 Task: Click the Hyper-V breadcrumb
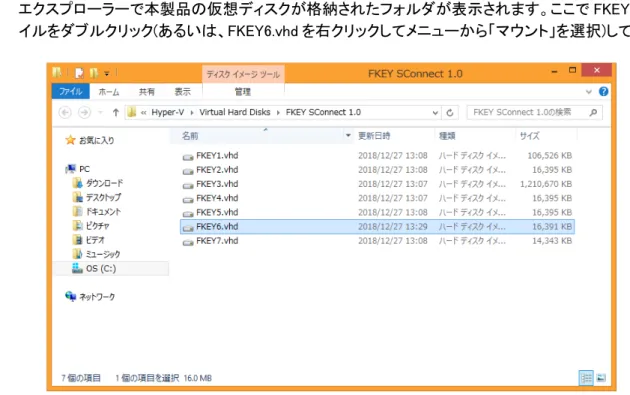(x=168, y=113)
